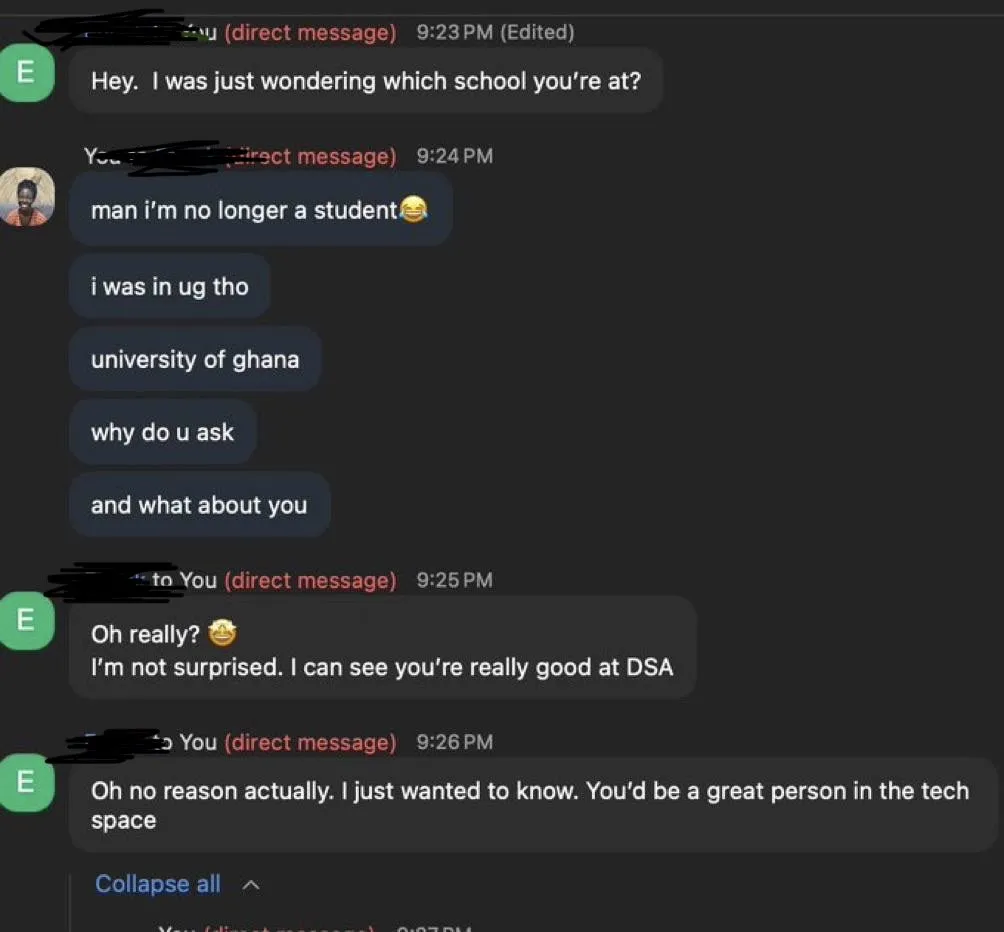Select the 'and what about you' message
The height and width of the screenshot is (932, 1004).
(199, 505)
